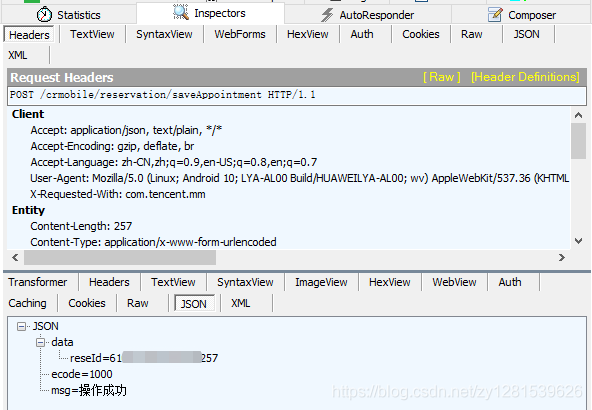The width and height of the screenshot is (592, 410).
Task: Click the horizontal scrollbar thumb
Action: click(120, 257)
